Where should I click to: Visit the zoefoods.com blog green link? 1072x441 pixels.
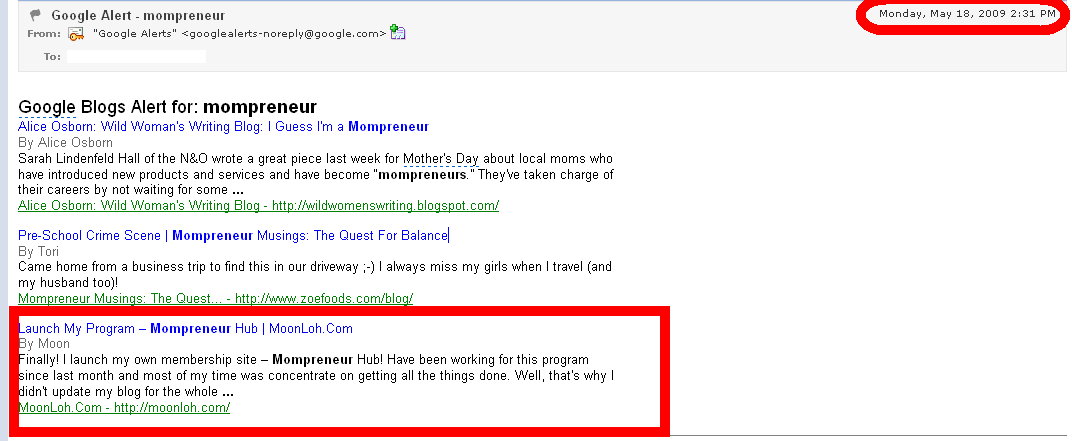[x=215, y=298]
